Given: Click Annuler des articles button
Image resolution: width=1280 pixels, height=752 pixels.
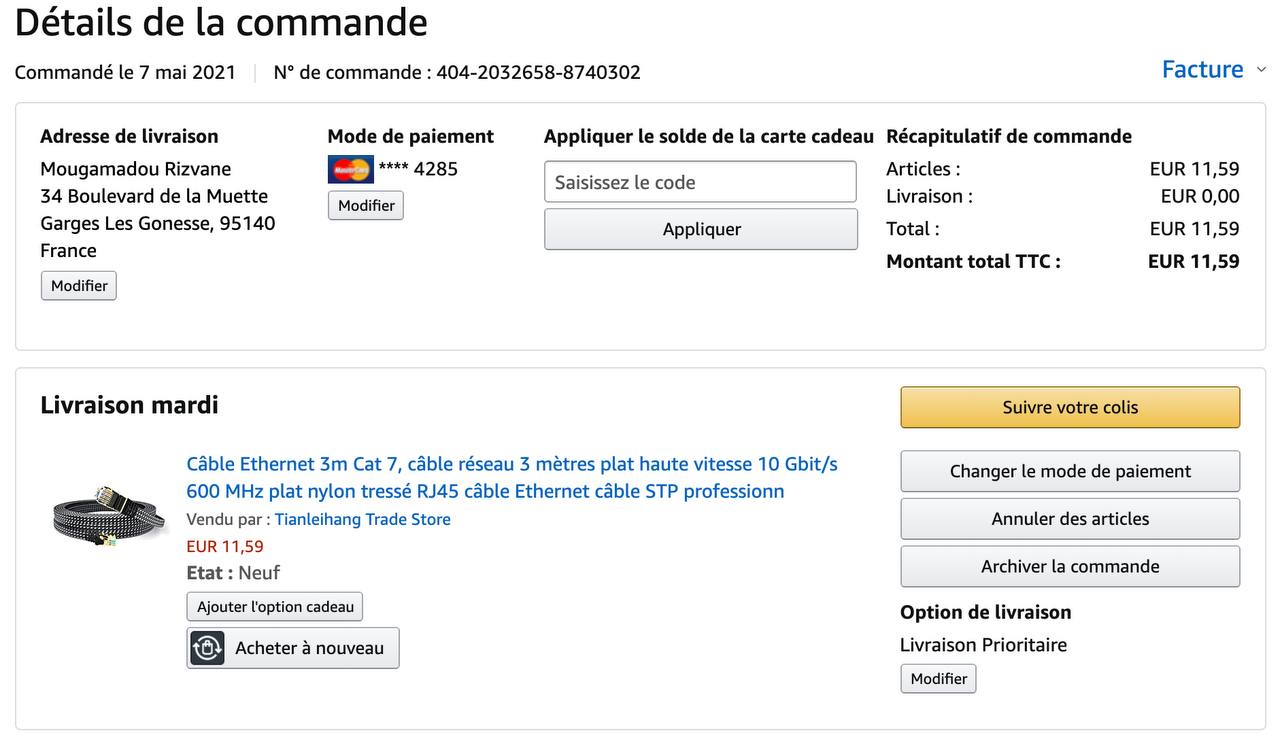Looking at the screenshot, I should click(1070, 519).
